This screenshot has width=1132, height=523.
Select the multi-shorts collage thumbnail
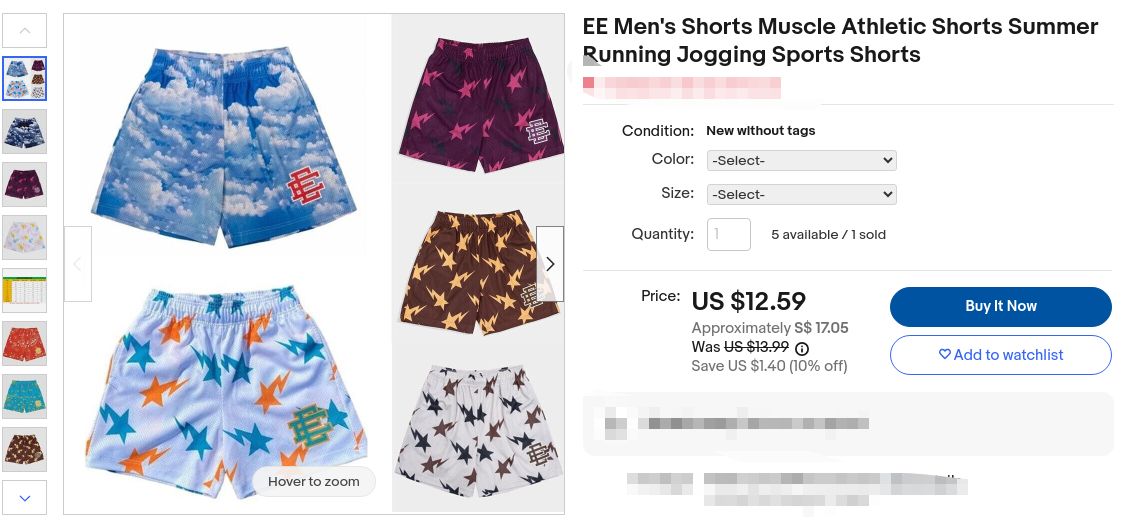(25, 78)
